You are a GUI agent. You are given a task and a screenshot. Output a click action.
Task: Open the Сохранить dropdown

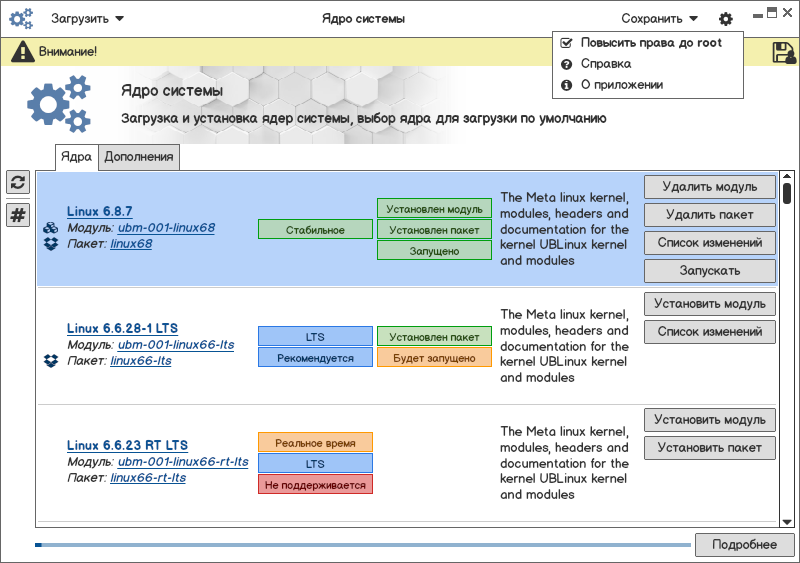click(x=659, y=19)
